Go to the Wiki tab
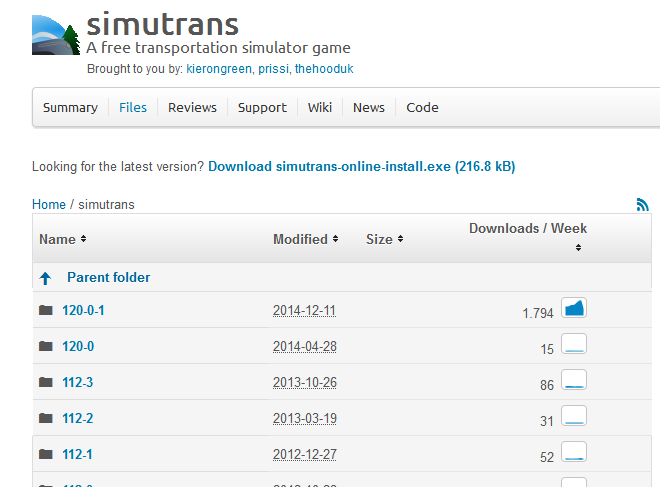Viewport: 660px width, 487px height. pos(320,108)
